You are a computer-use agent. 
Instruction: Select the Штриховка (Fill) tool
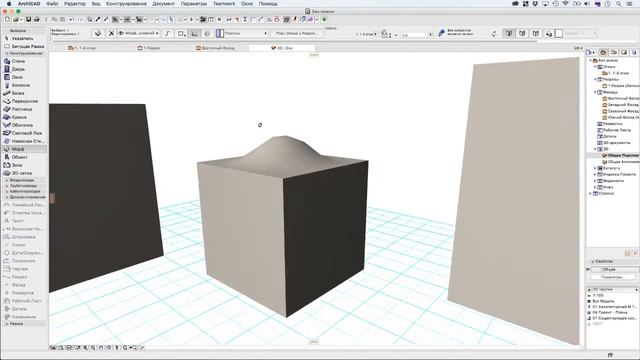(24, 237)
